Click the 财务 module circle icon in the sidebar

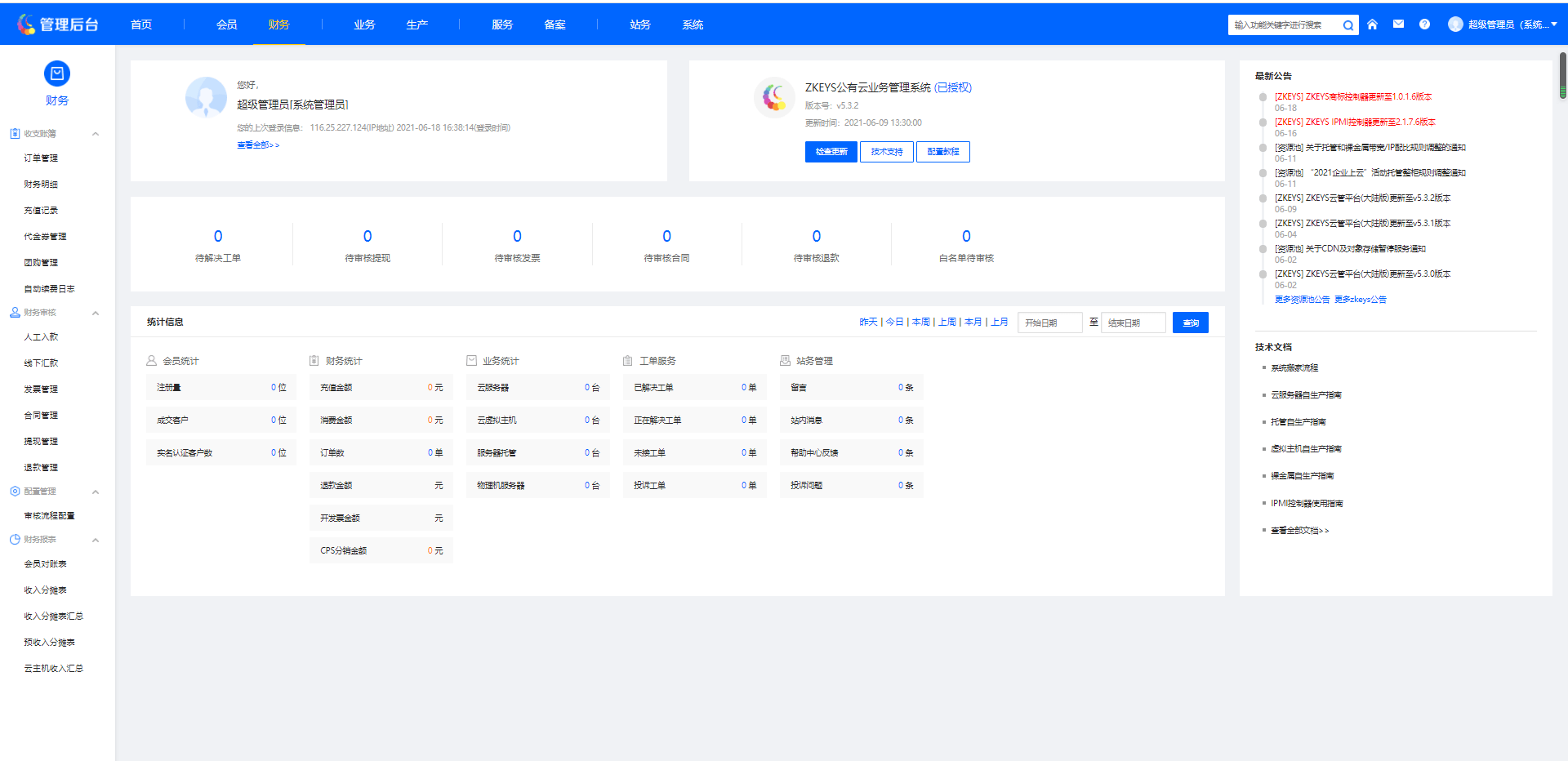coord(57,73)
